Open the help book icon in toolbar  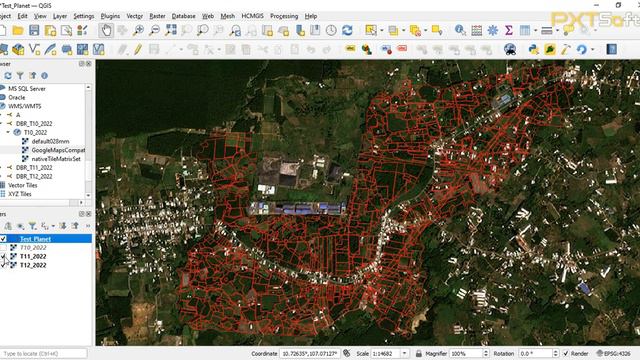611,49
